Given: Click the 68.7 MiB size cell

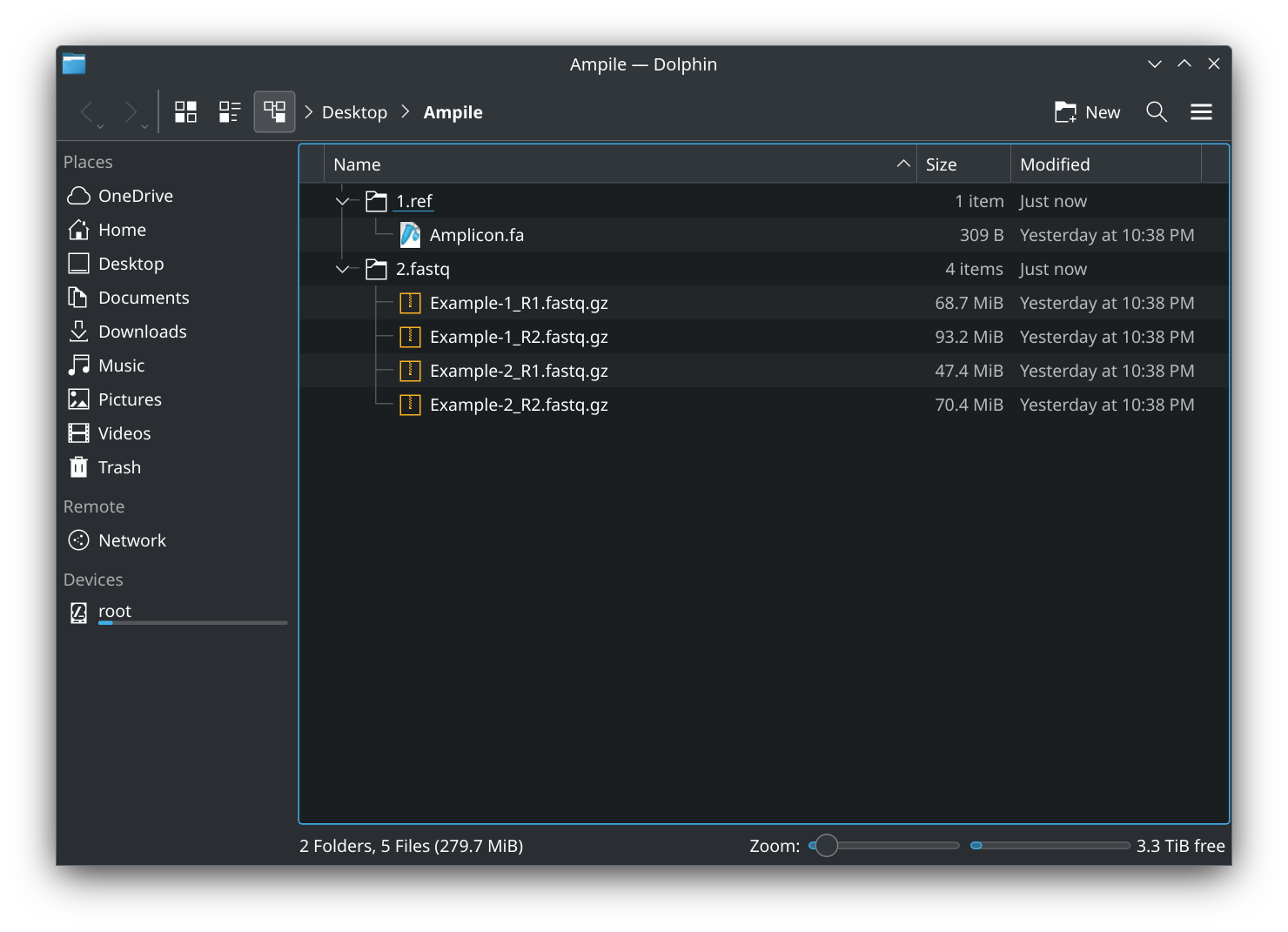Looking at the screenshot, I should pos(969,303).
